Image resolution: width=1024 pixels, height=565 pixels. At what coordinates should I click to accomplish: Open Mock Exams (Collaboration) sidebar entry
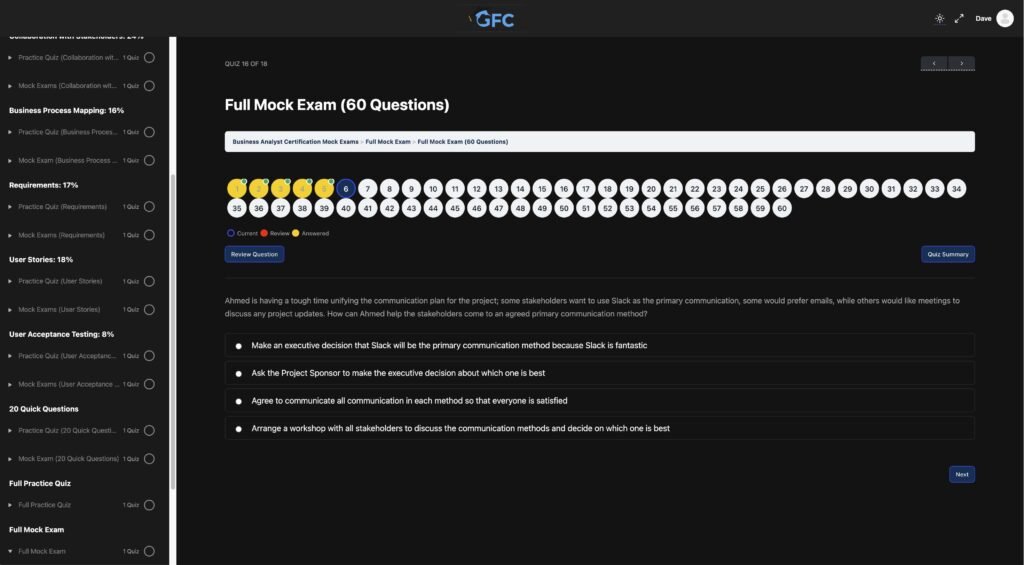(67, 86)
